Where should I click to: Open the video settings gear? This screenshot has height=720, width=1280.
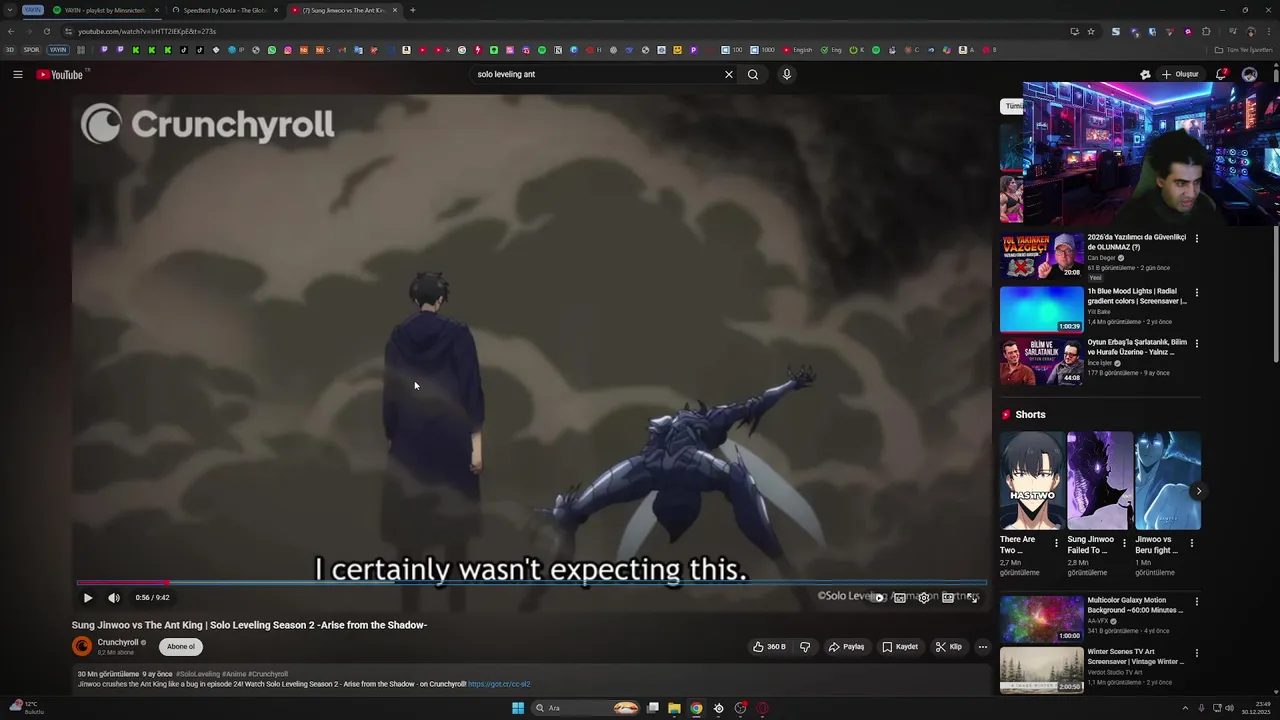tap(924, 598)
